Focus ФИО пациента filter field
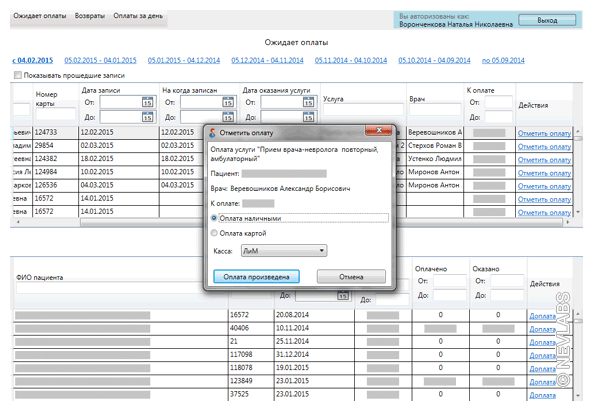Screen dimensions: 593x411 click(x=110, y=288)
